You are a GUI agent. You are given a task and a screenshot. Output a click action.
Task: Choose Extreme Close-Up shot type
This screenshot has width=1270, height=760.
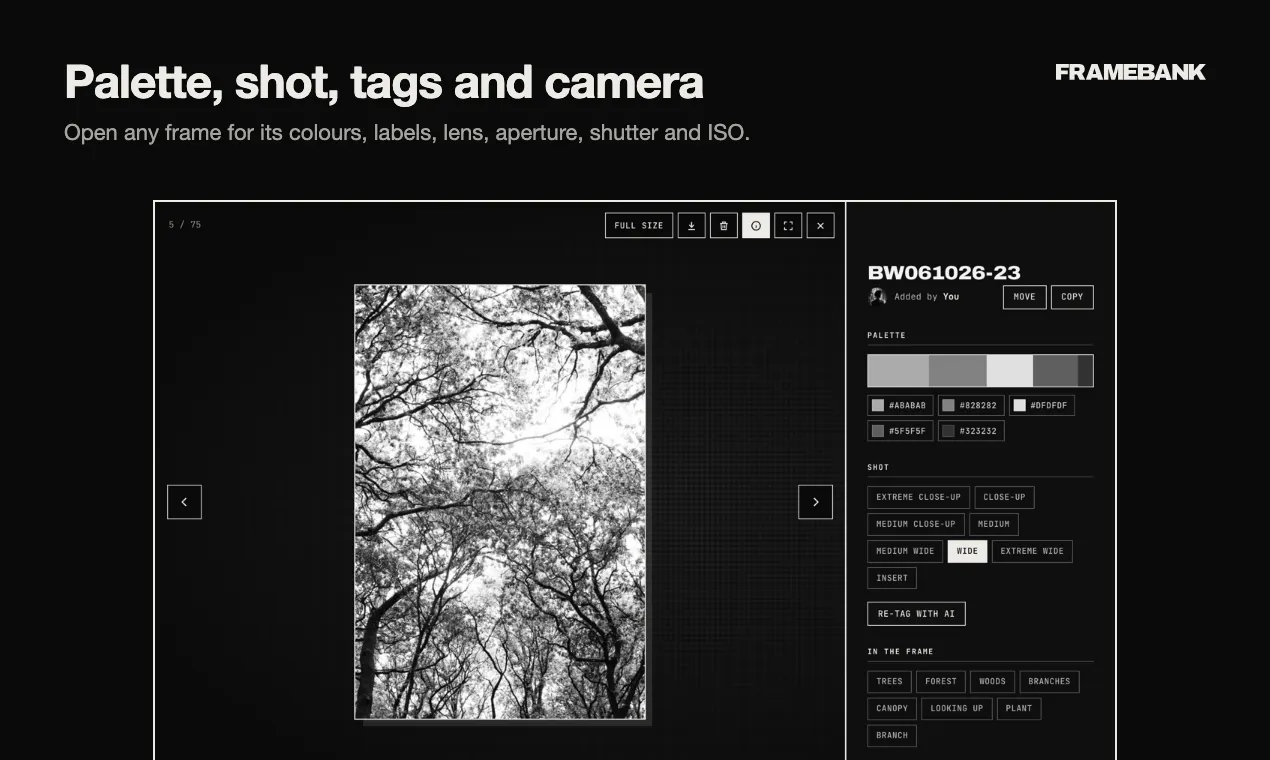918,497
